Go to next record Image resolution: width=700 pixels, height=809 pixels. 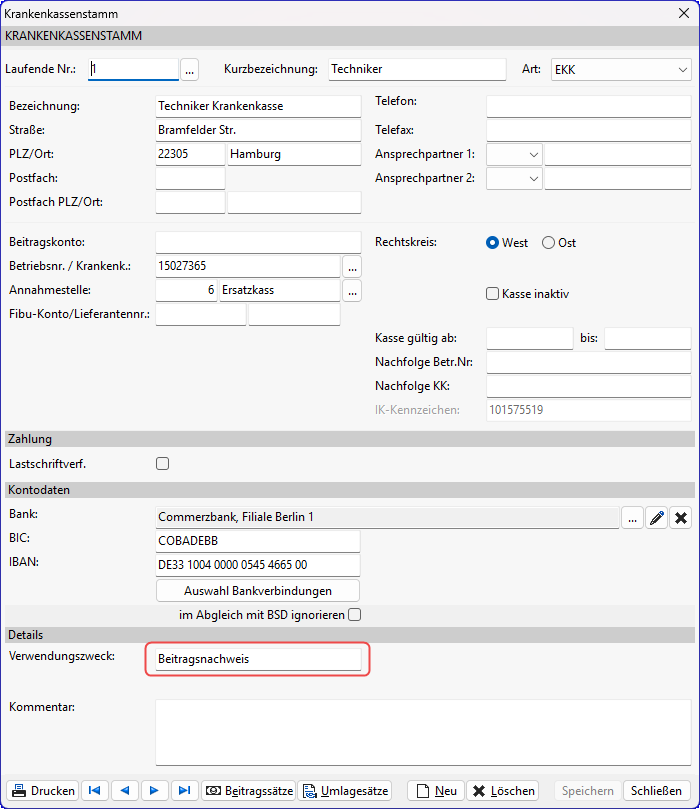click(154, 790)
